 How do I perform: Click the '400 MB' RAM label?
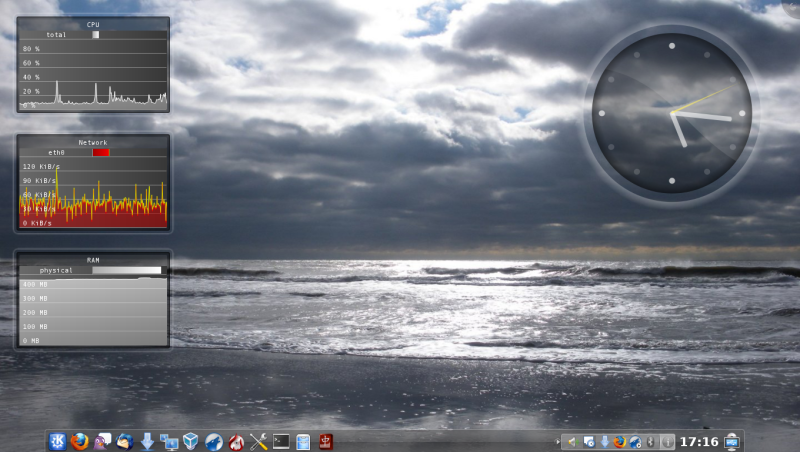35,284
